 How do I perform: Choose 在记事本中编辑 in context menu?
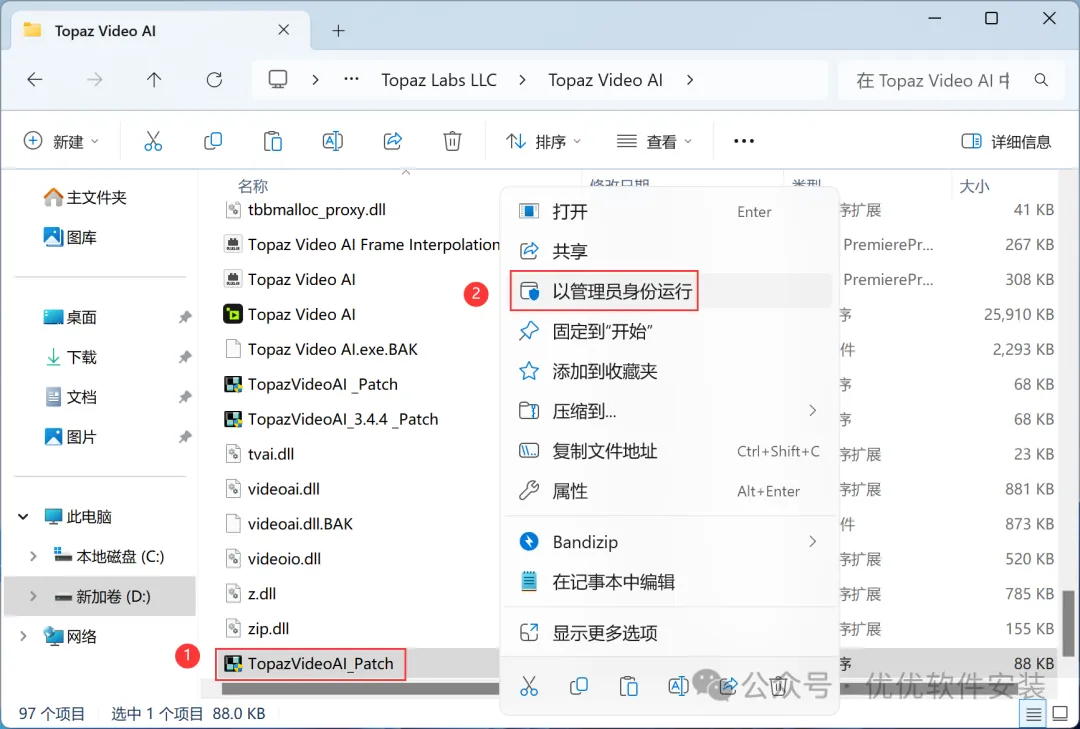tap(670, 582)
